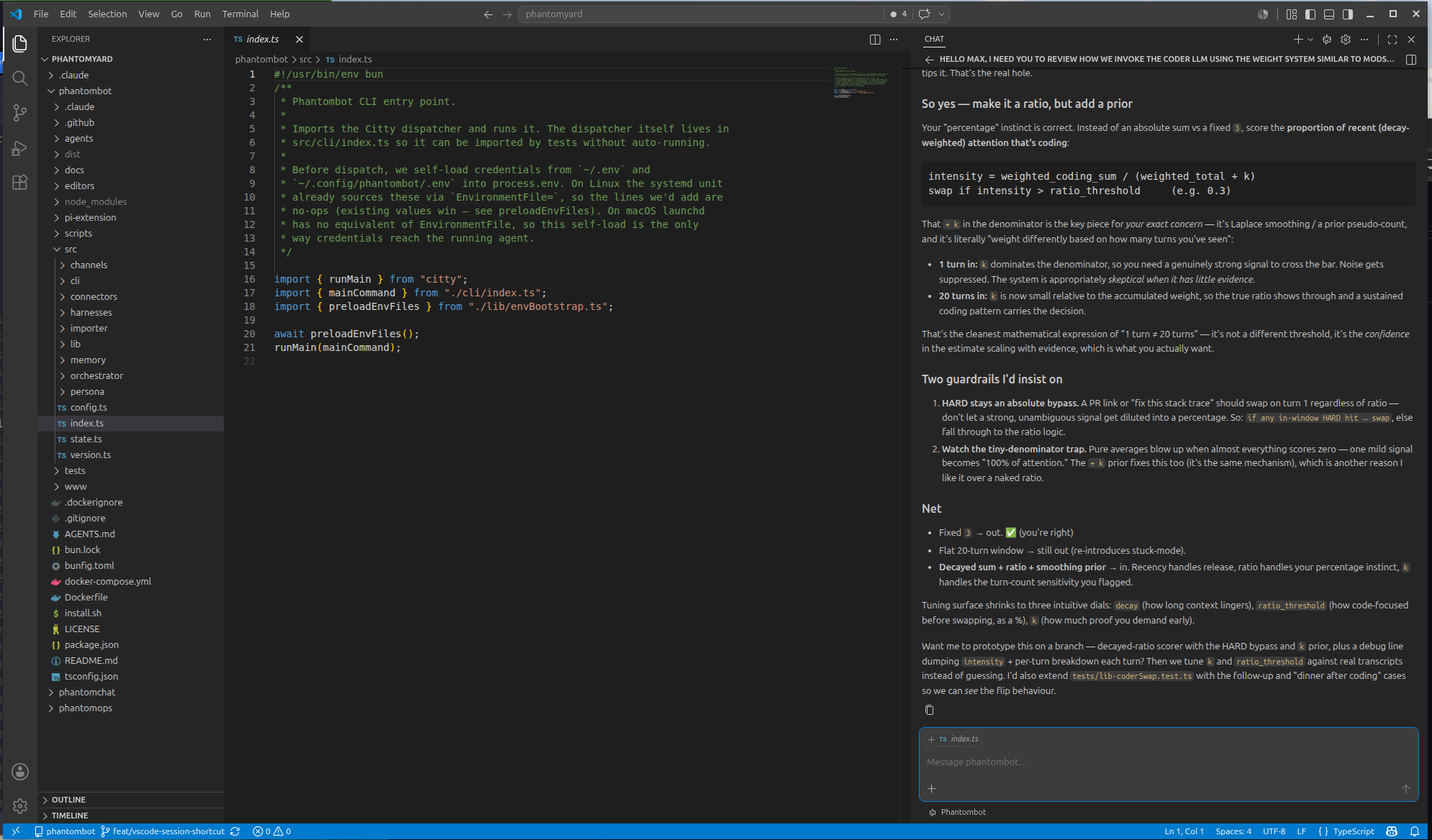Image resolution: width=1432 pixels, height=840 pixels.
Task: Open the File menu
Action: (41, 14)
